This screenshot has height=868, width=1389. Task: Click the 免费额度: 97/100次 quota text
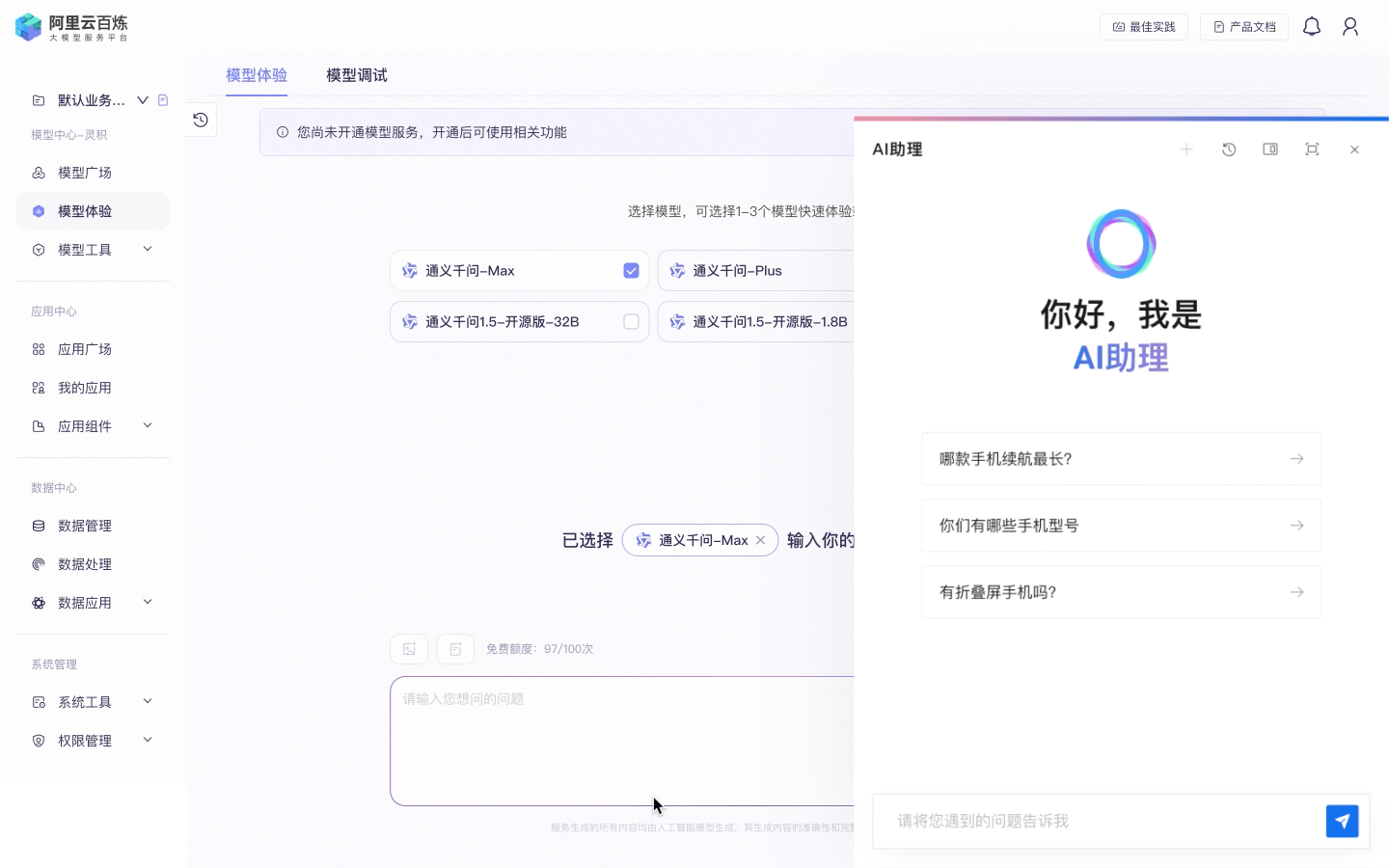coord(539,649)
